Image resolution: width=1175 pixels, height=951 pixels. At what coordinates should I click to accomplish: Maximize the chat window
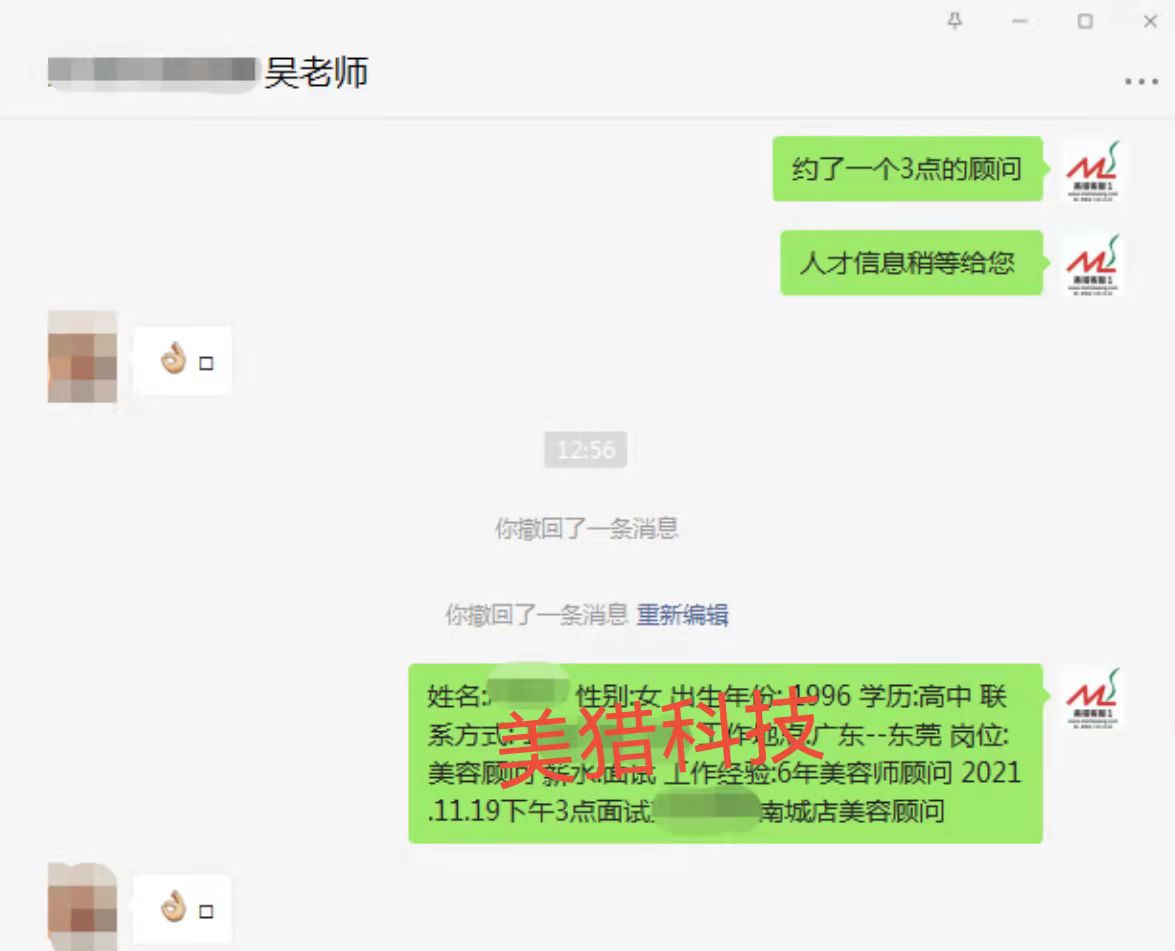pyautogui.click(x=1085, y=21)
